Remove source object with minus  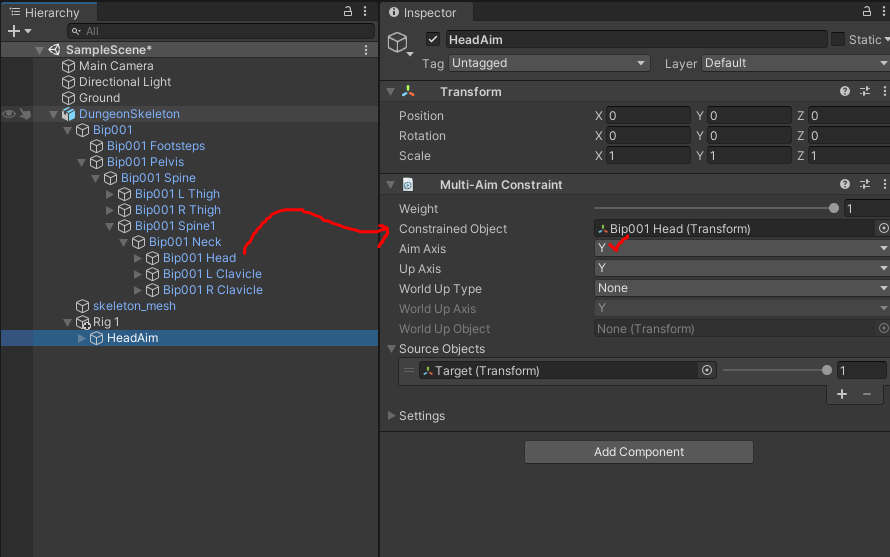point(867,394)
